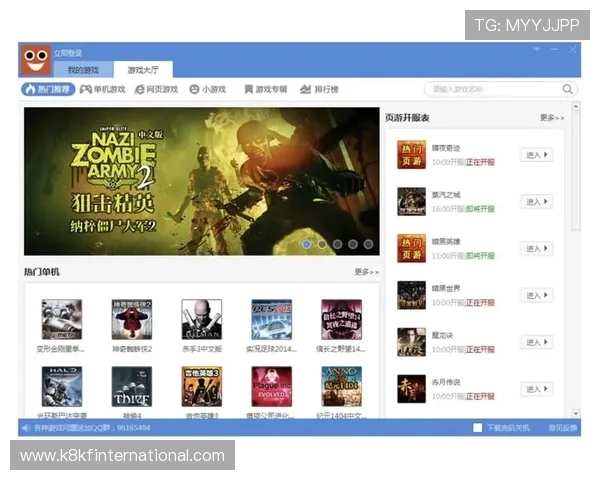Viewport: 600px width, 480px height.
Task: Click the 屠龙诀 game icon
Action: point(411,342)
